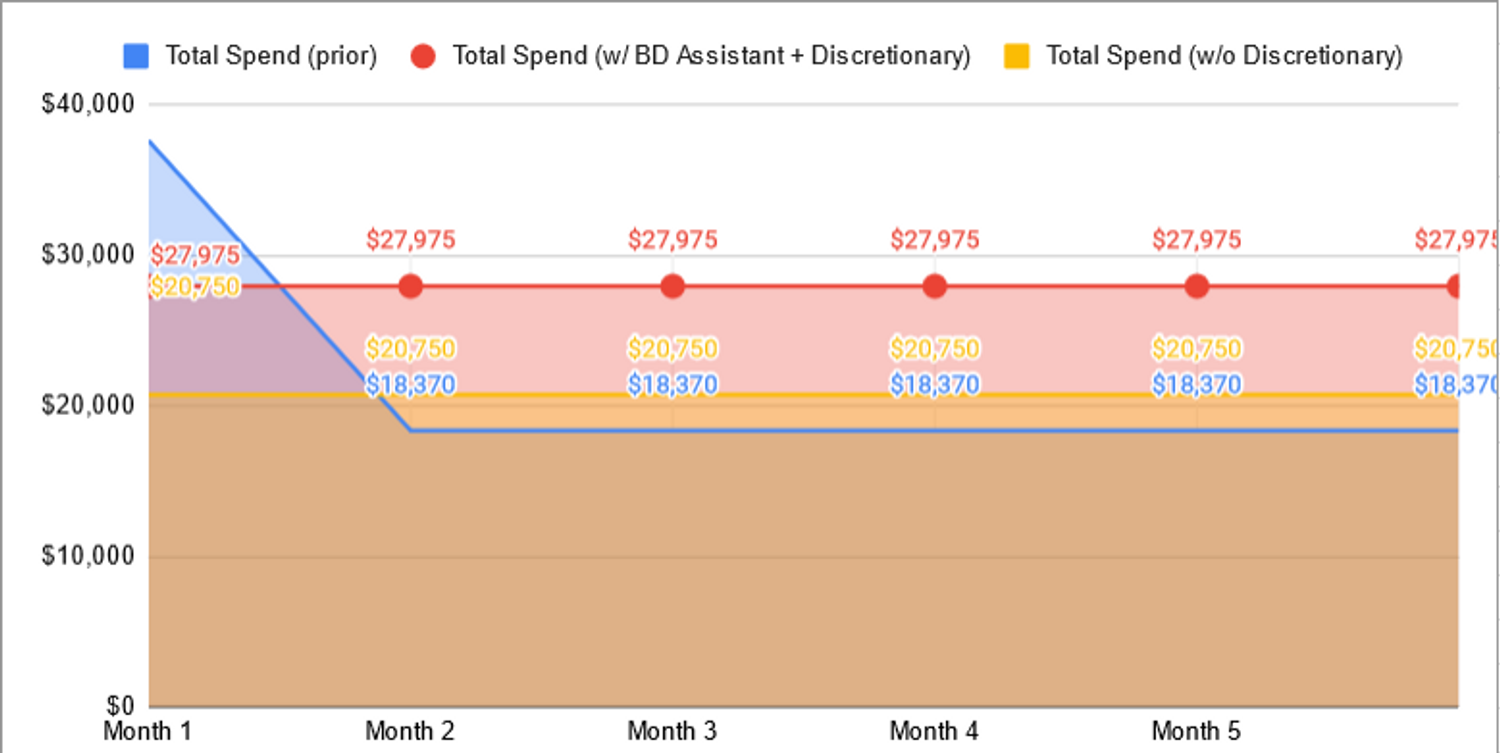The image size is (1500, 753).
Task: Click the $27,975 data label above Month 3
Action: [673, 240]
